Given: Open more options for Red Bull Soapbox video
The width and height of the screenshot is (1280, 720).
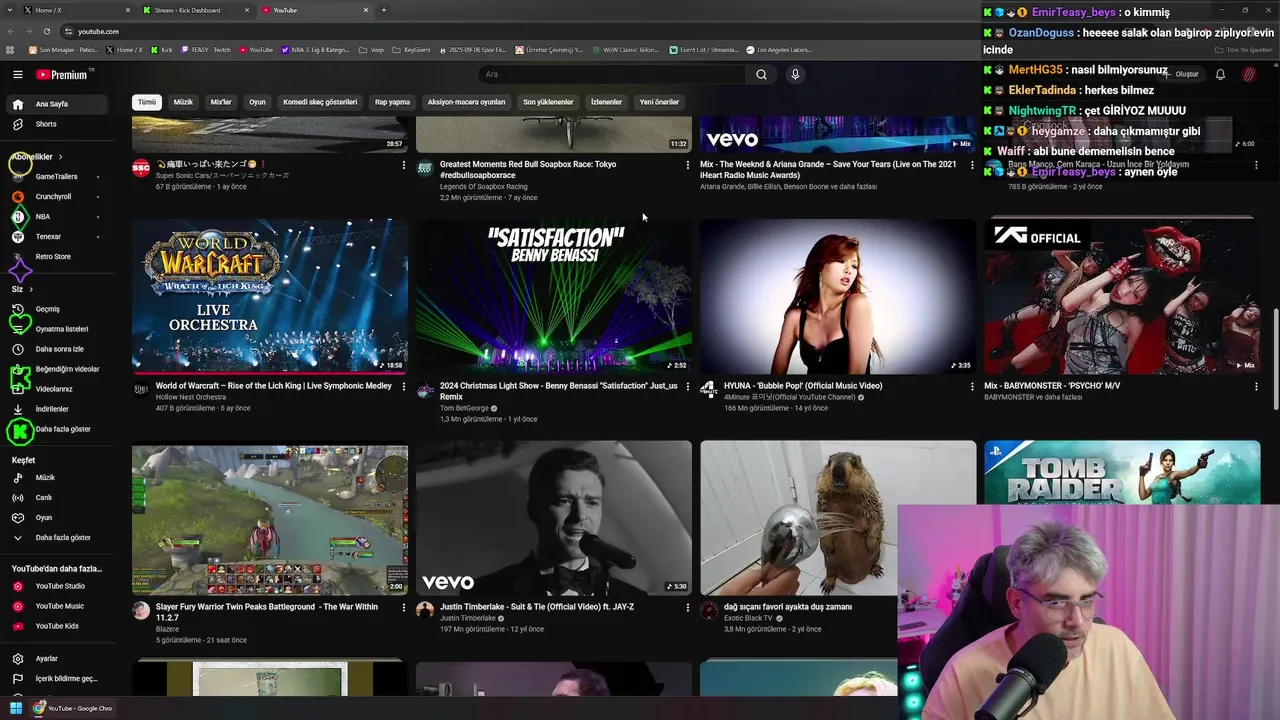Looking at the screenshot, I should 687,165.
